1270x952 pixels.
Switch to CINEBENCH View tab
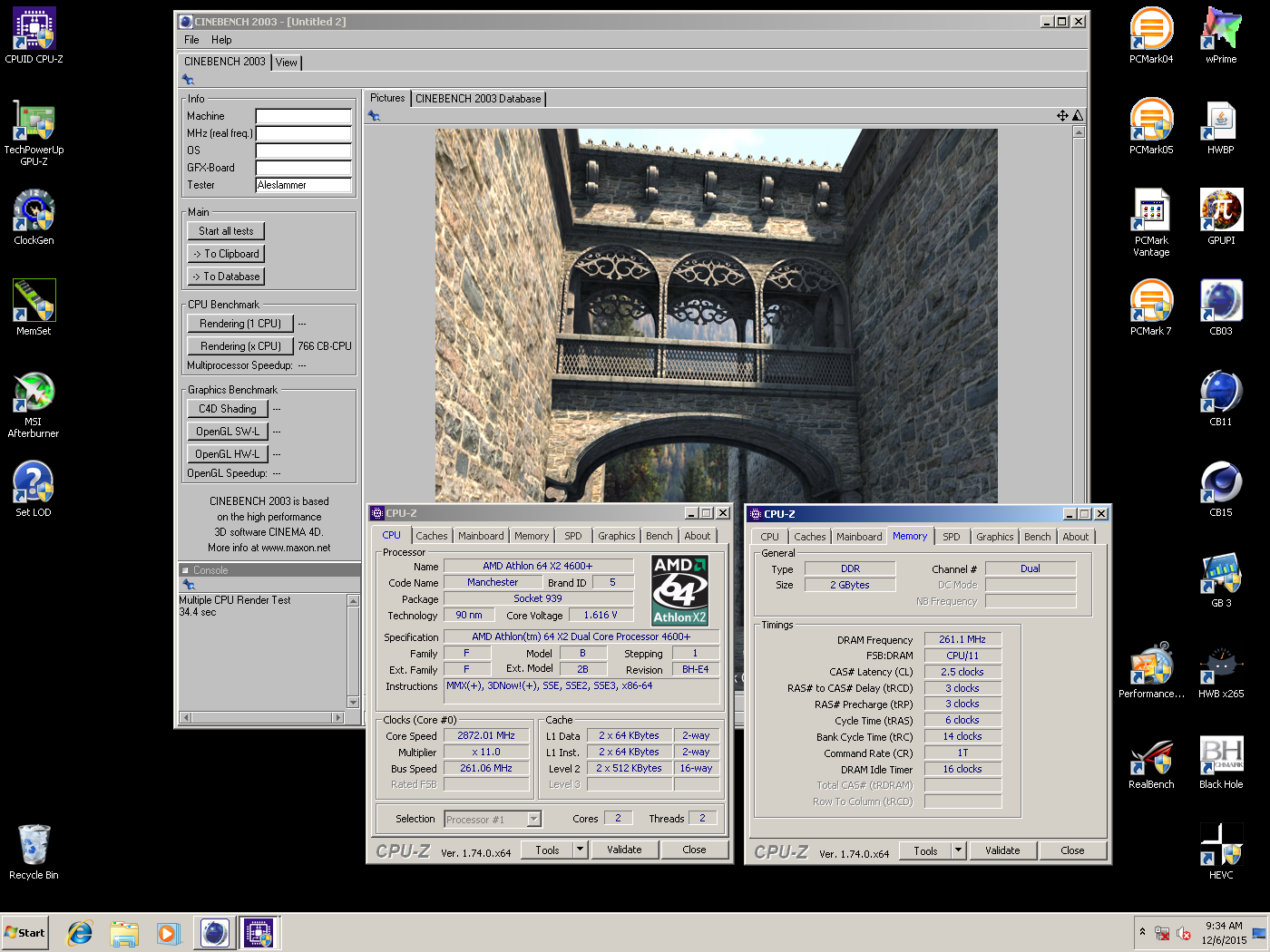pyautogui.click(x=287, y=63)
